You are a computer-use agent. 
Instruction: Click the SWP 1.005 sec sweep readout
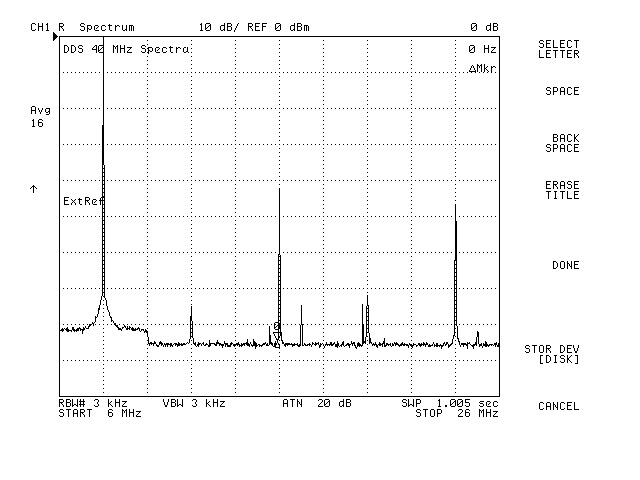tap(450, 403)
